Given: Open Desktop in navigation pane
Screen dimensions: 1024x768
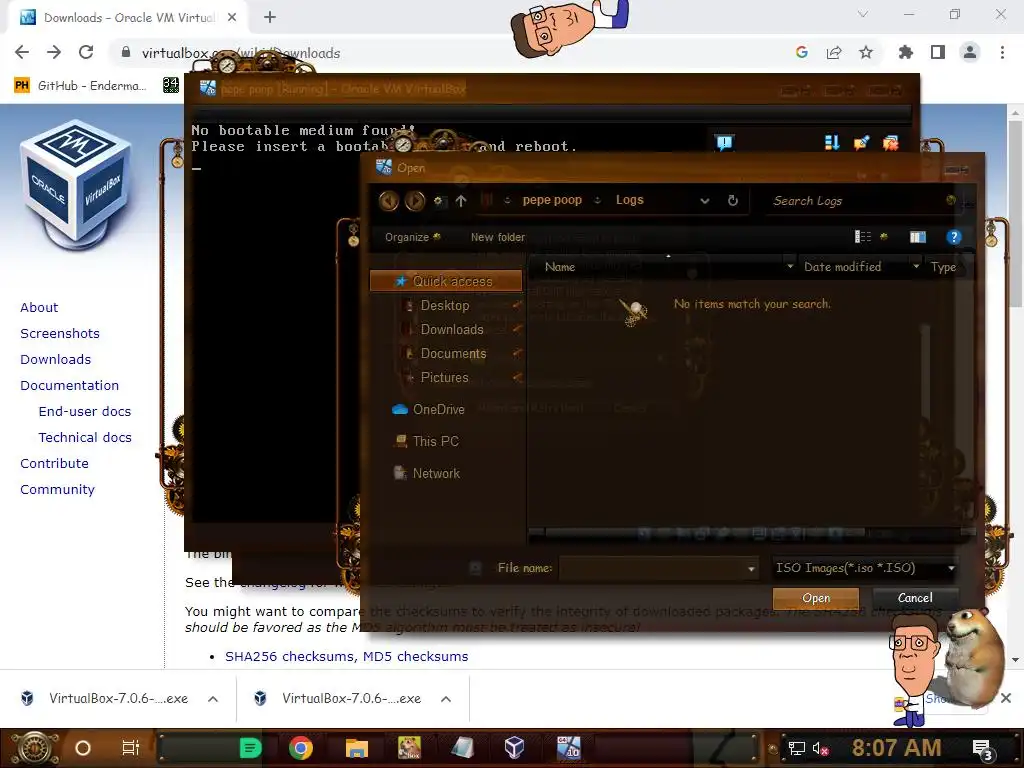Looking at the screenshot, I should [445, 305].
